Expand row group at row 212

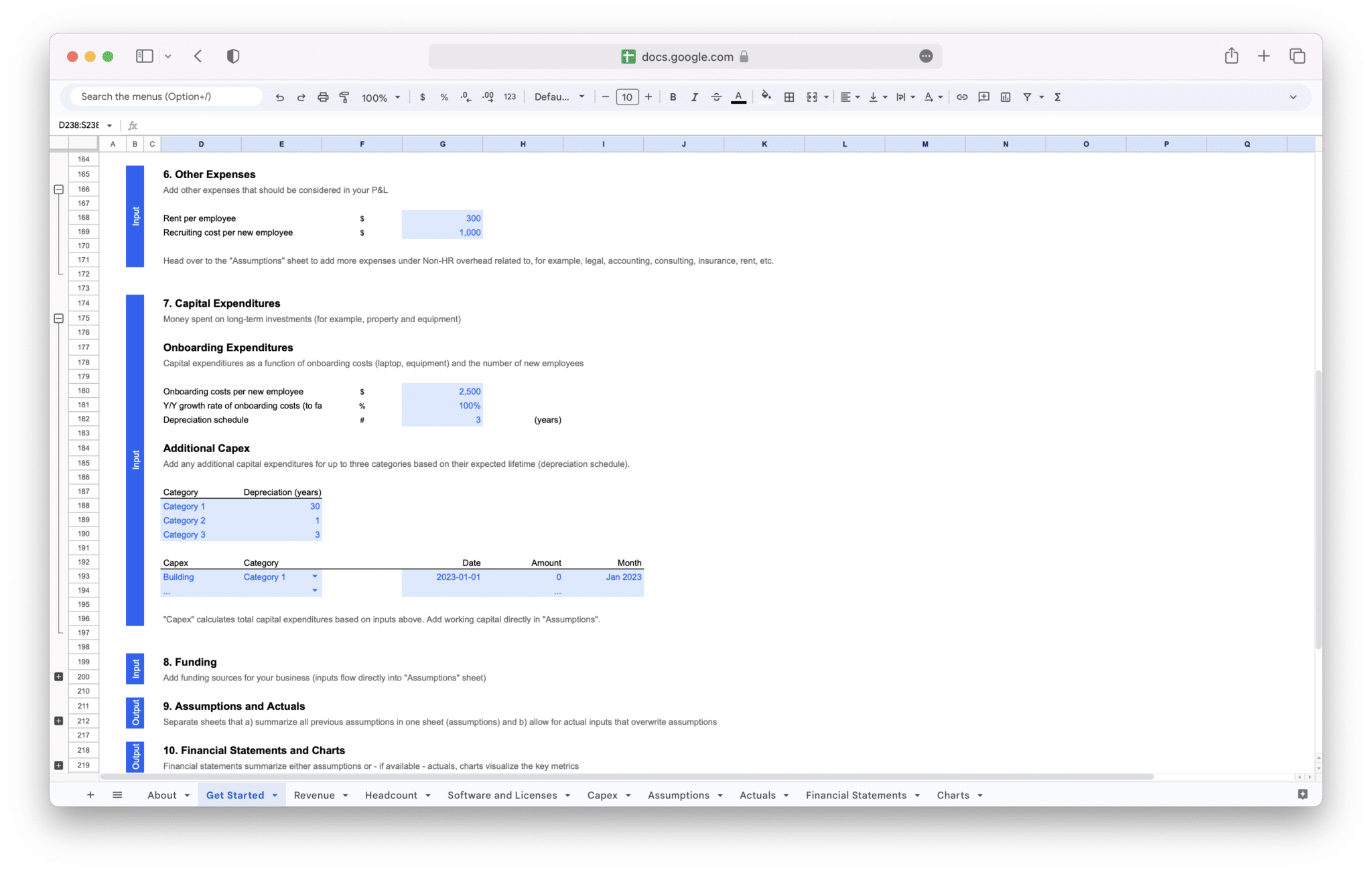pyautogui.click(x=59, y=721)
